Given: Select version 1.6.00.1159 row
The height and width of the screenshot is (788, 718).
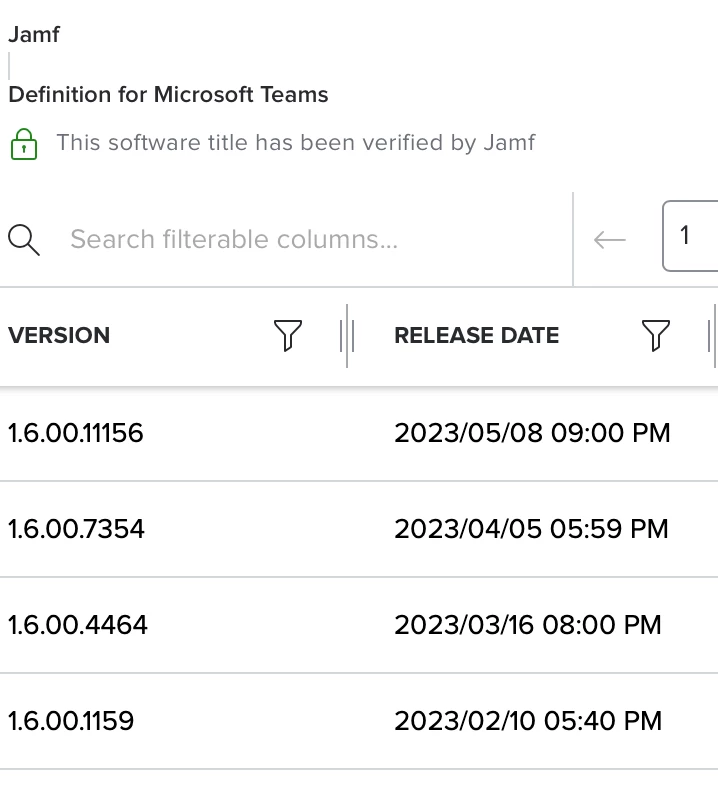Looking at the screenshot, I should point(359,721).
